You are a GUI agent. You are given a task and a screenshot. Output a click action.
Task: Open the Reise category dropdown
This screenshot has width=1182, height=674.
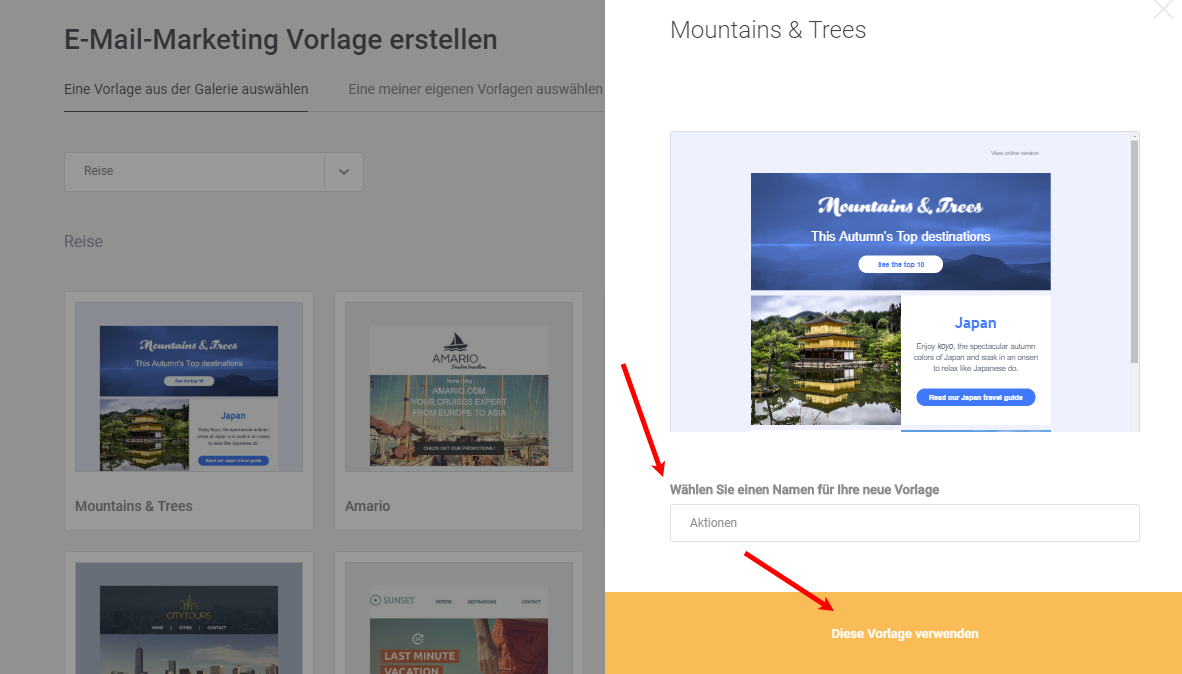214,171
